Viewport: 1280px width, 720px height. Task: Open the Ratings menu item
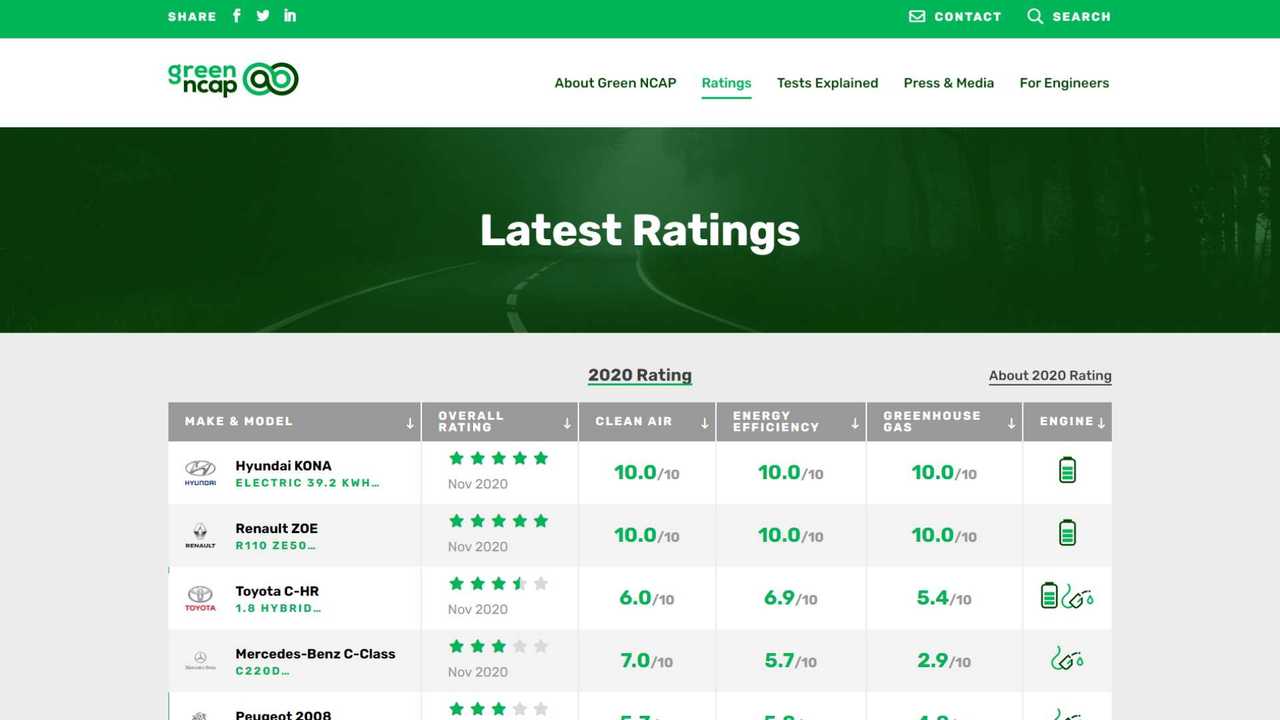tap(727, 83)
